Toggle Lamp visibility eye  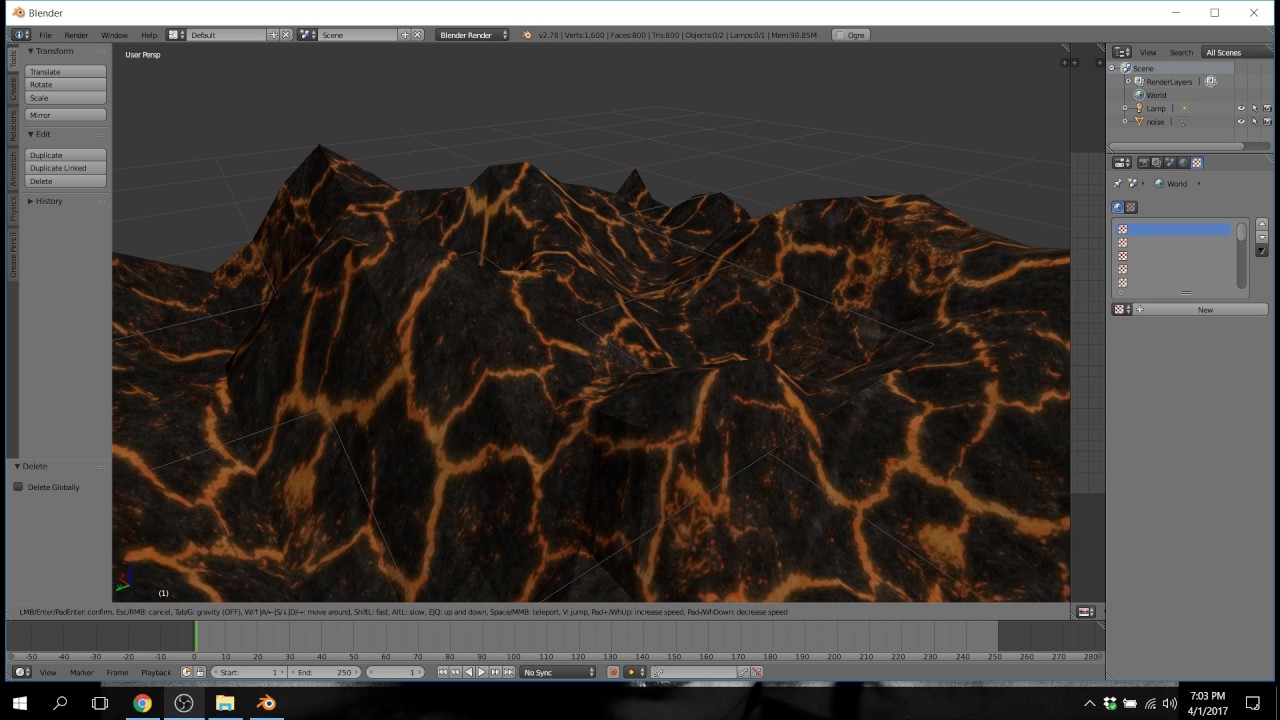tap(1241, 108)
